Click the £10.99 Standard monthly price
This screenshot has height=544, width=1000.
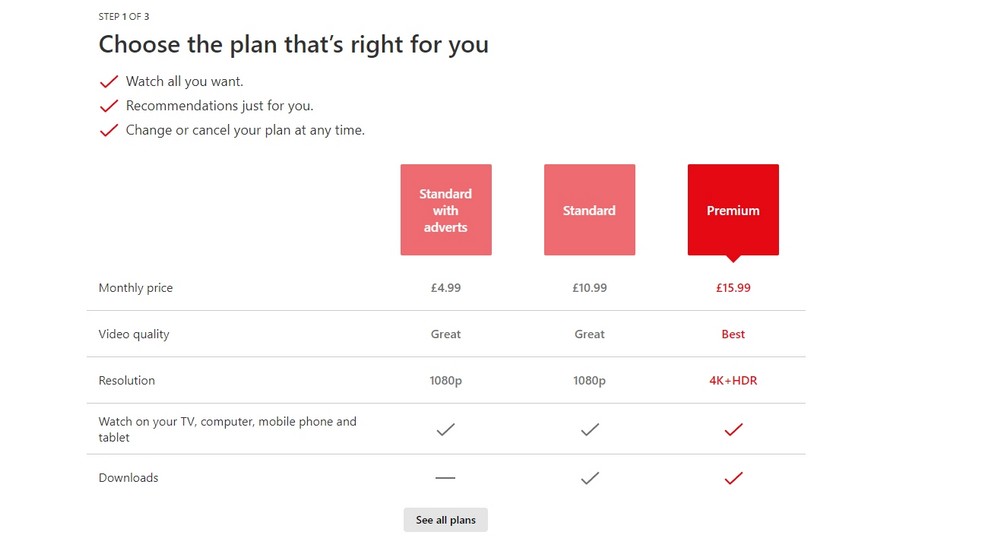(x=590, y=288)
